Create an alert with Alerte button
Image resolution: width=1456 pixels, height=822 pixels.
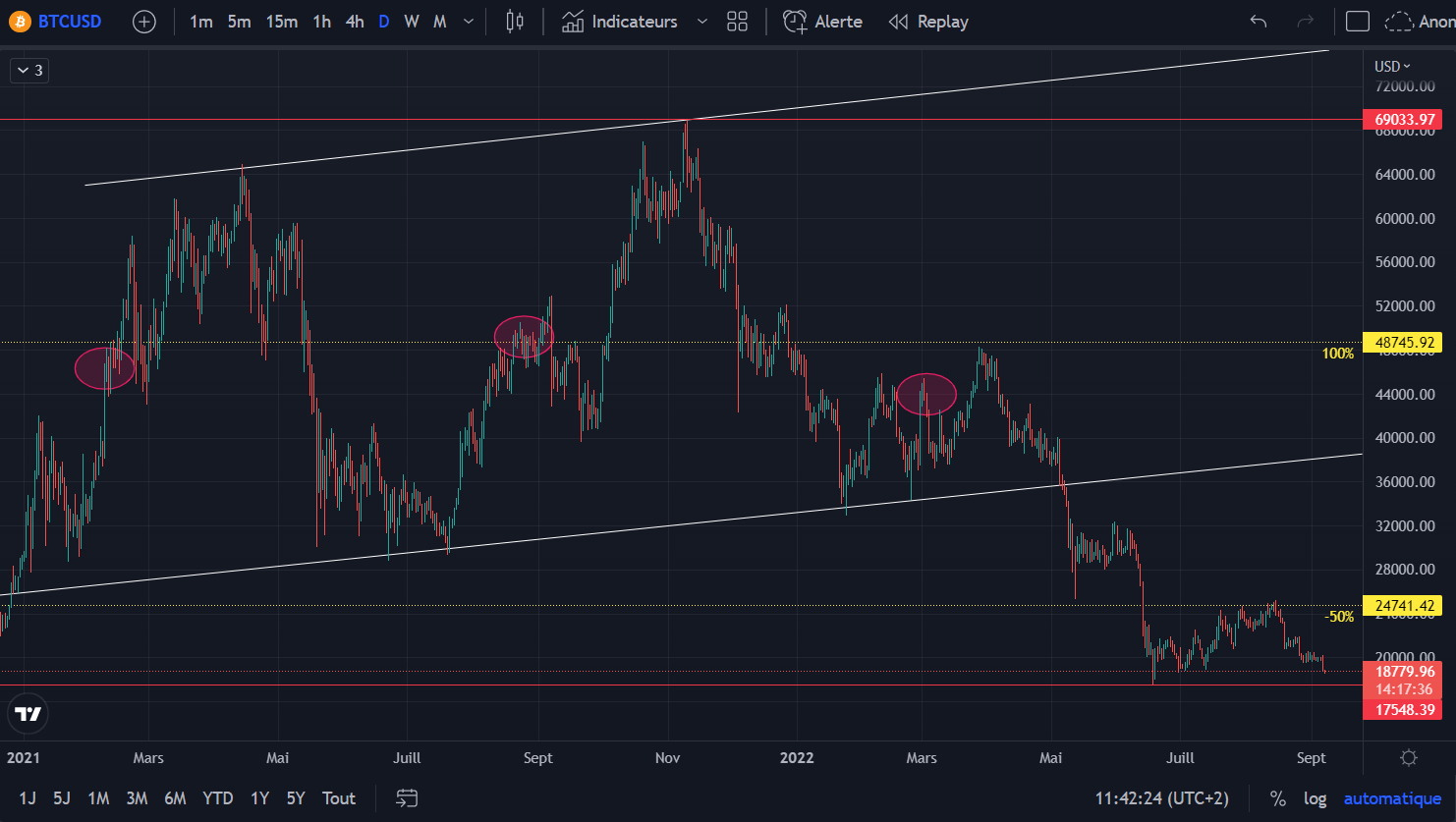coord(822,22)
